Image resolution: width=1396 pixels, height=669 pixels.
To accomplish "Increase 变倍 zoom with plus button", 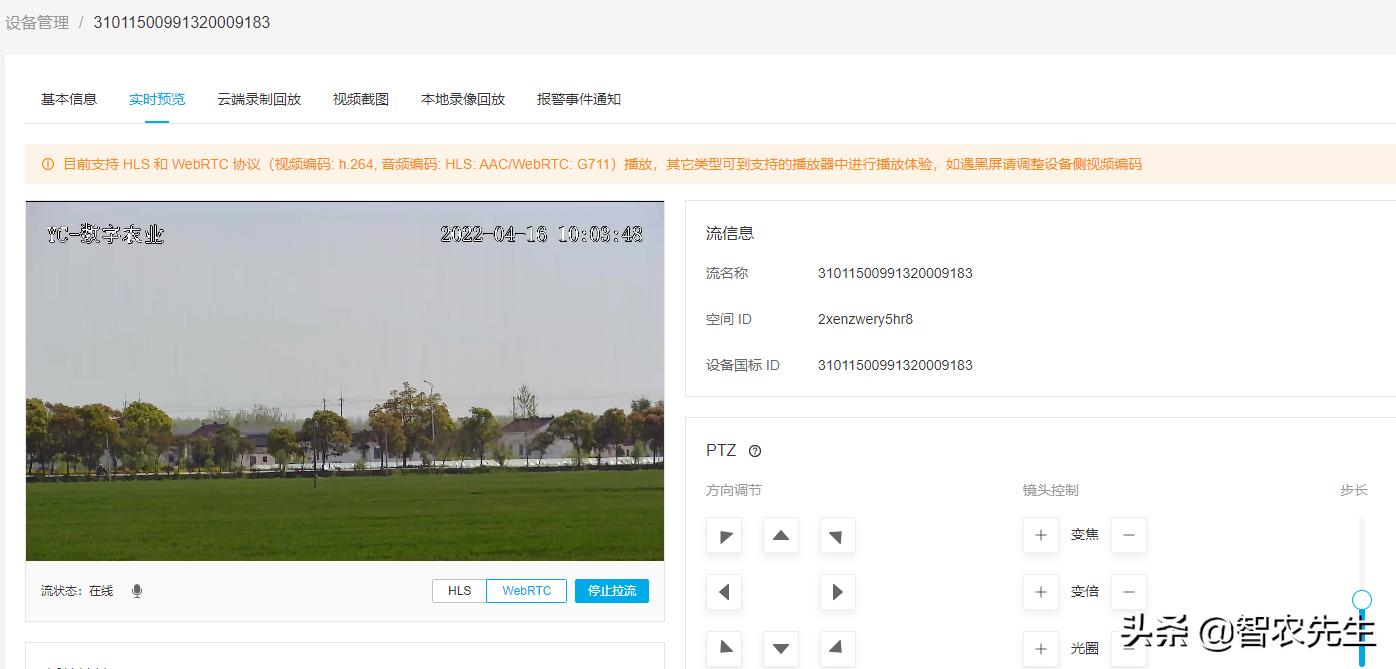I will pos(1040,592).
